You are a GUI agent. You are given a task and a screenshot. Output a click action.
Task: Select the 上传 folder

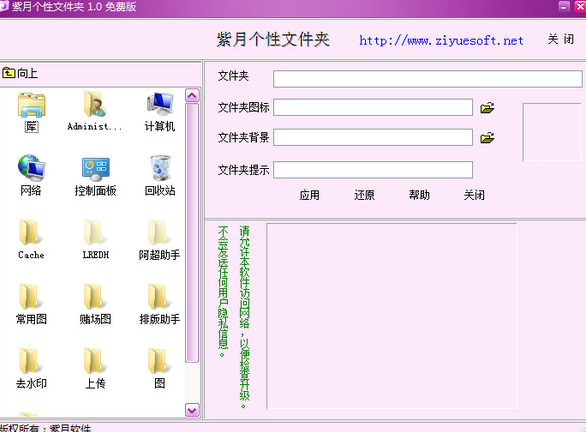[x=95, y=368]
